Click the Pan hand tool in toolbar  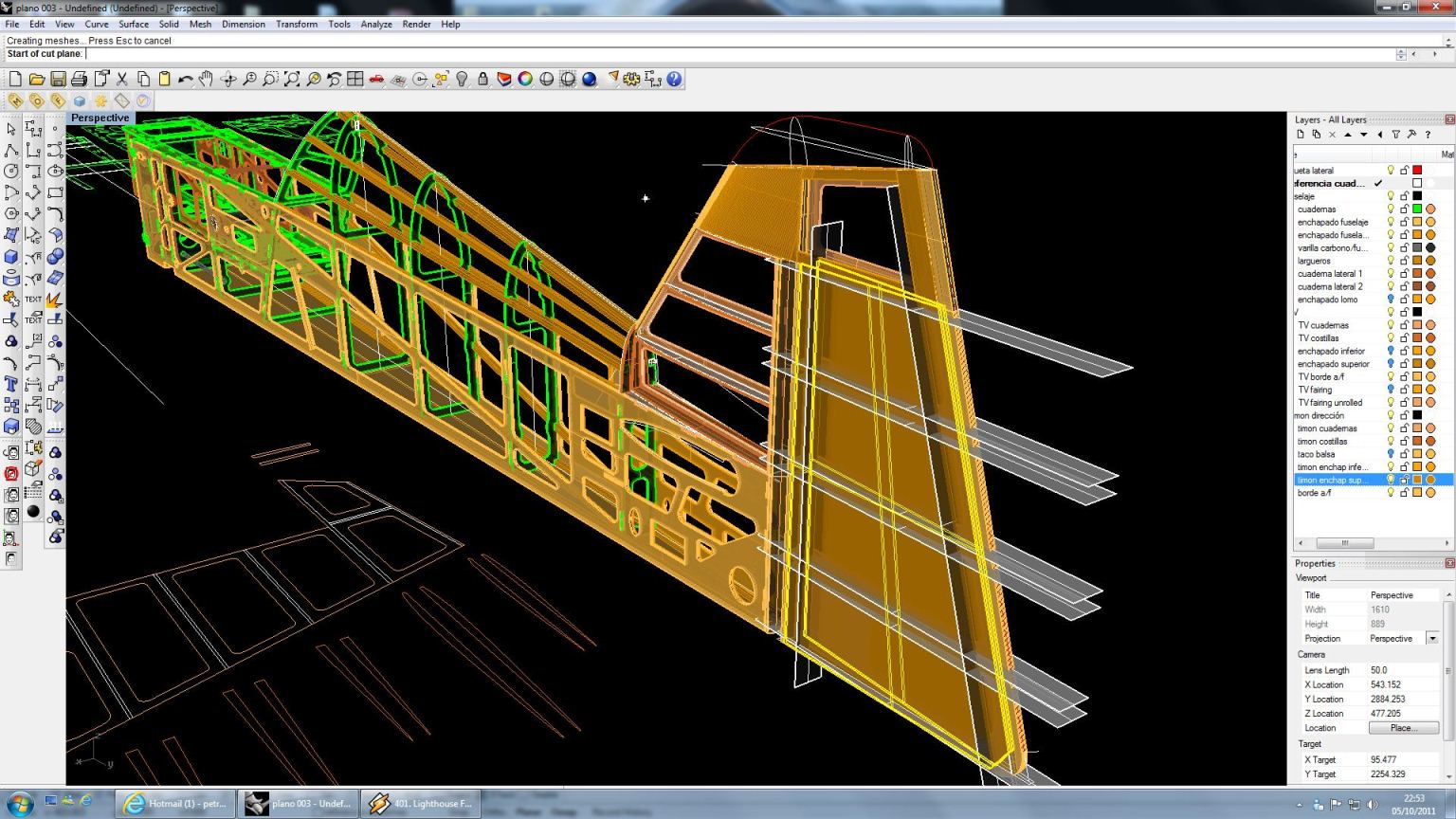click(206, 80)
